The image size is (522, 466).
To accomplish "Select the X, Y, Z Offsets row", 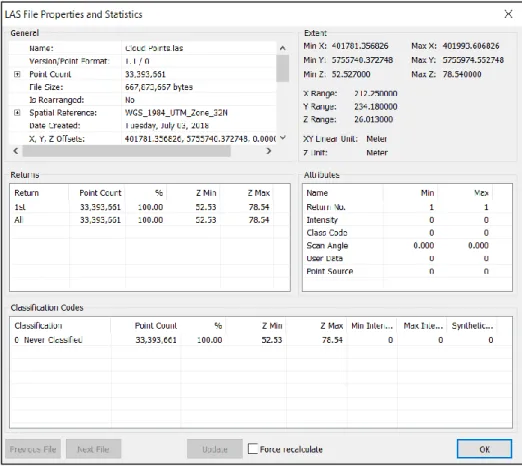I will (x=143, y=139).
